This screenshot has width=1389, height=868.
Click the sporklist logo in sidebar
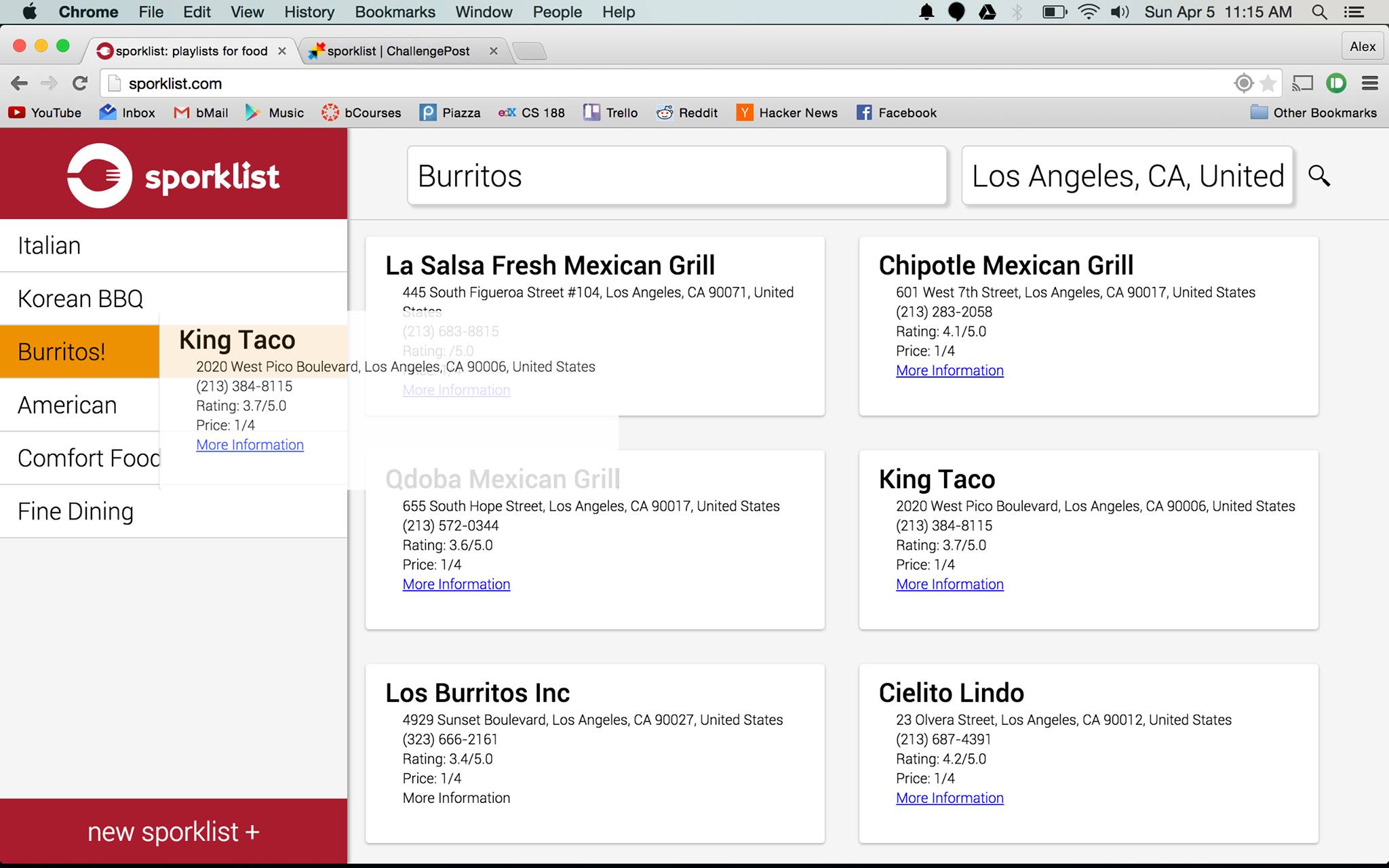click(173, 176)
